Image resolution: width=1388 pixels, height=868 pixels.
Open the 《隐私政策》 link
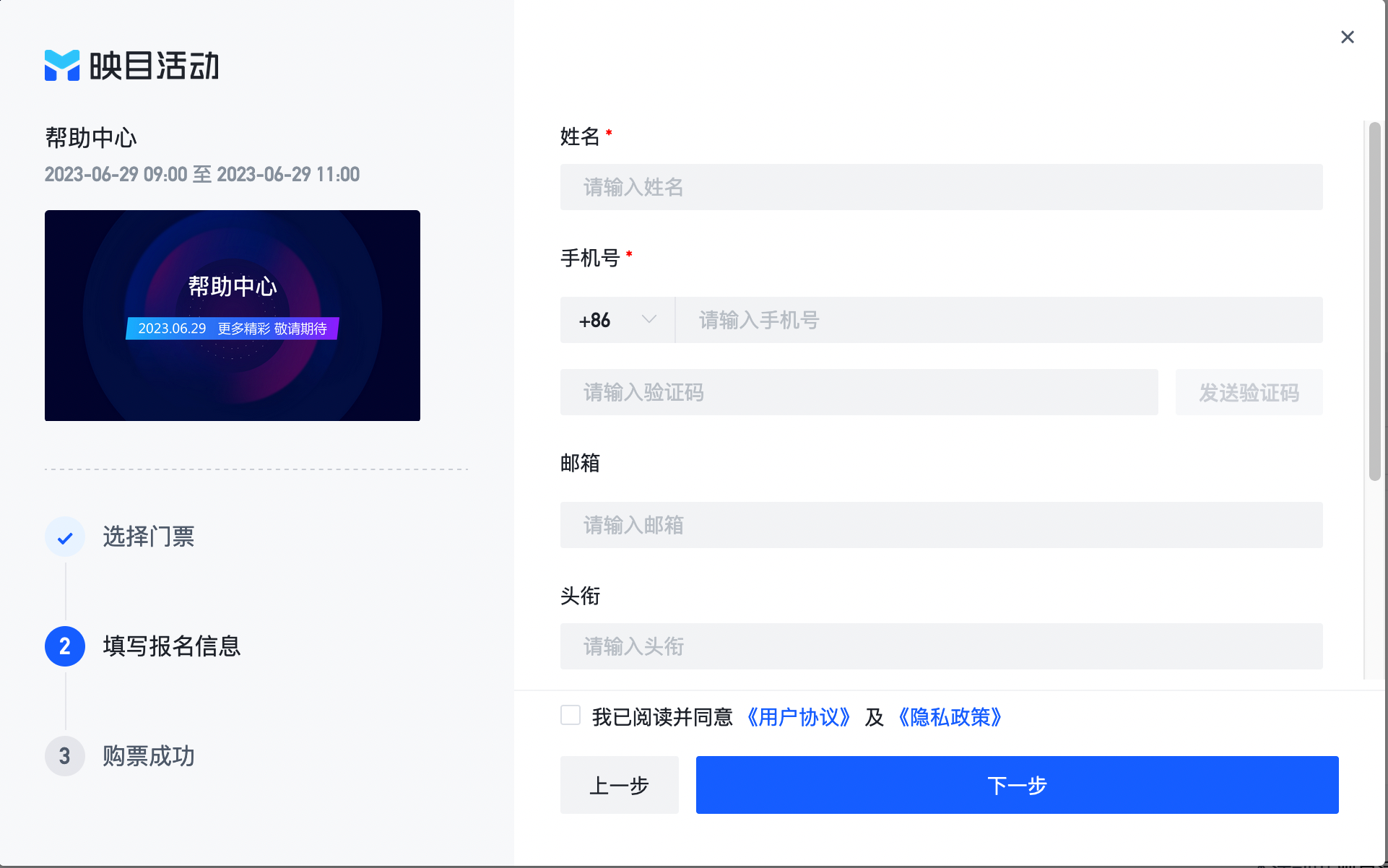(x=950, y=717)
